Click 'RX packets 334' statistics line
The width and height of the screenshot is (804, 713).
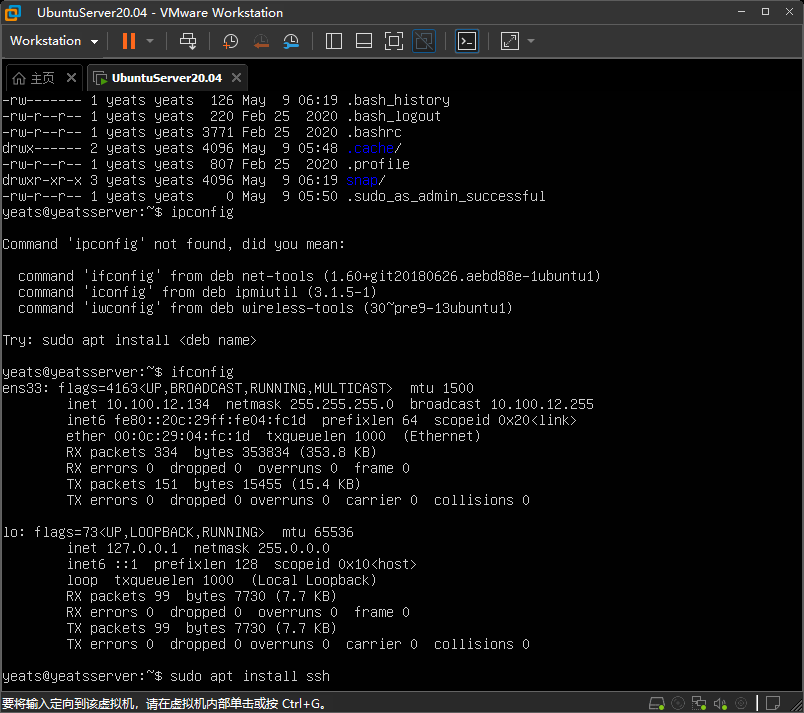[222, 452]
